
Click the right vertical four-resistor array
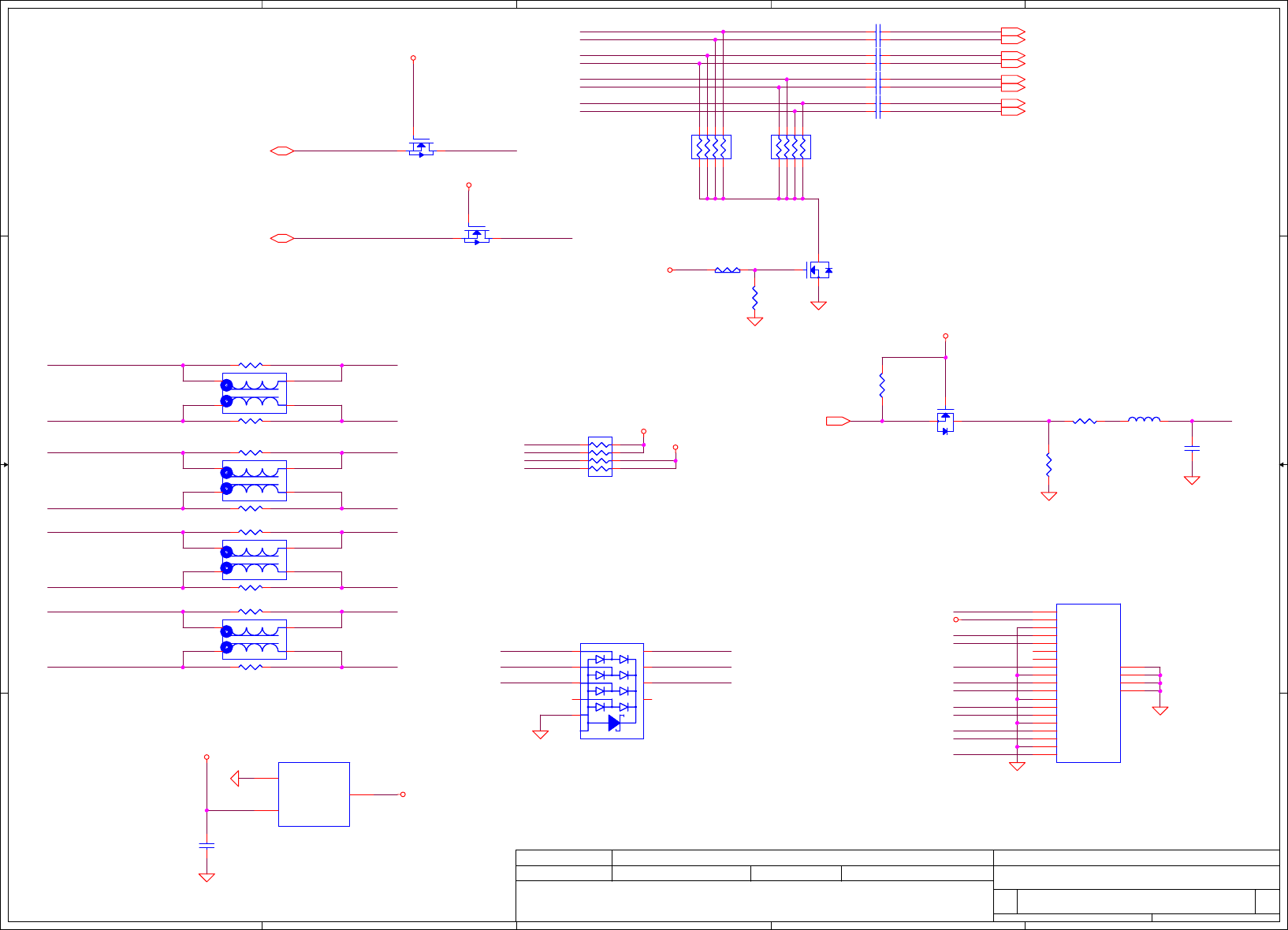pyautogui.click(x=791, y=147)
